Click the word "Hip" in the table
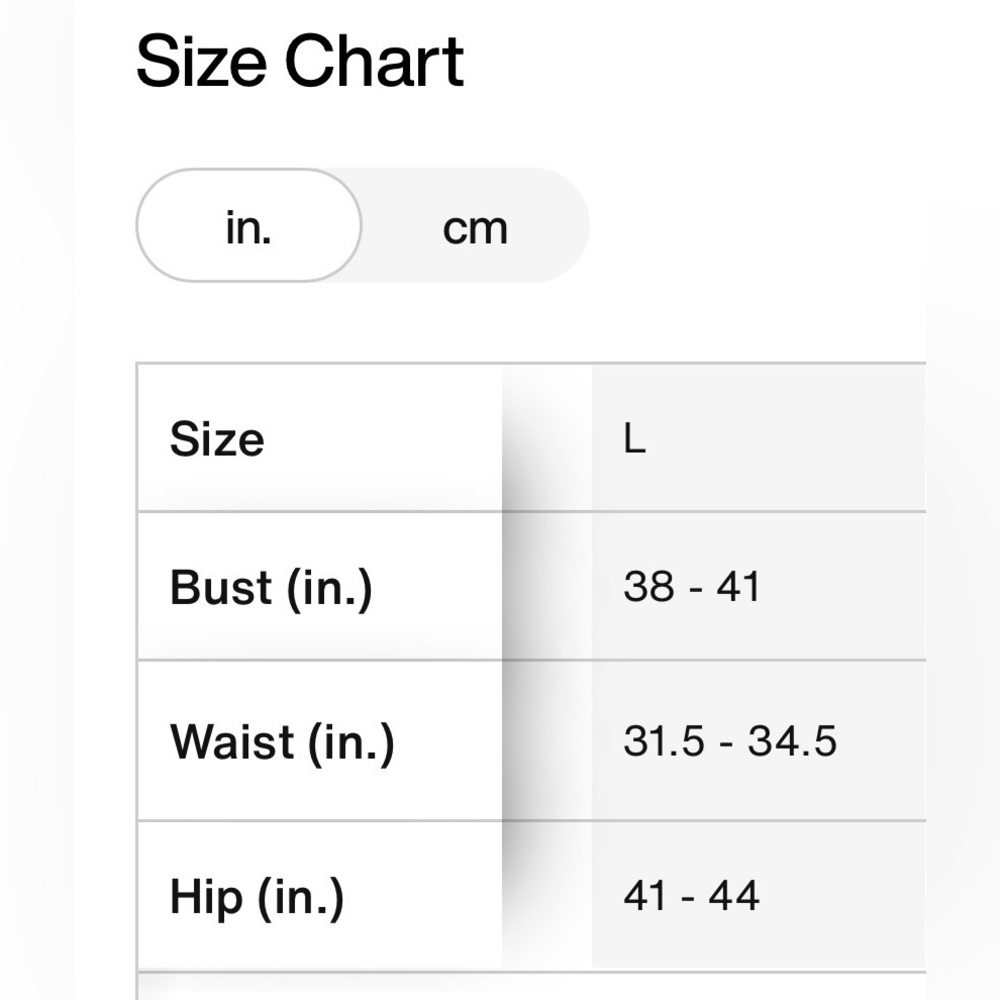The width and height of the screenshot is (1000, 1000). coord(206,896)
